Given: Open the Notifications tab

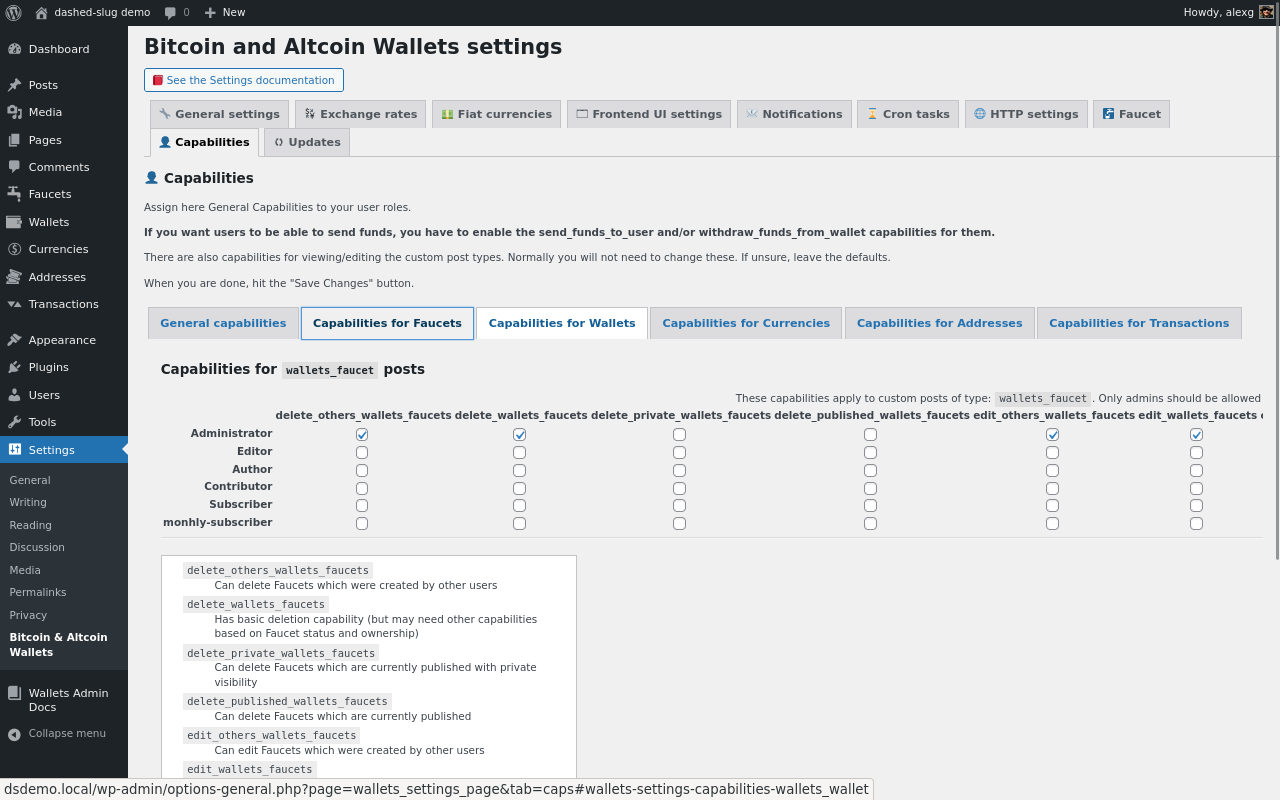Looking at the screenshot, I should coord(794,114).
